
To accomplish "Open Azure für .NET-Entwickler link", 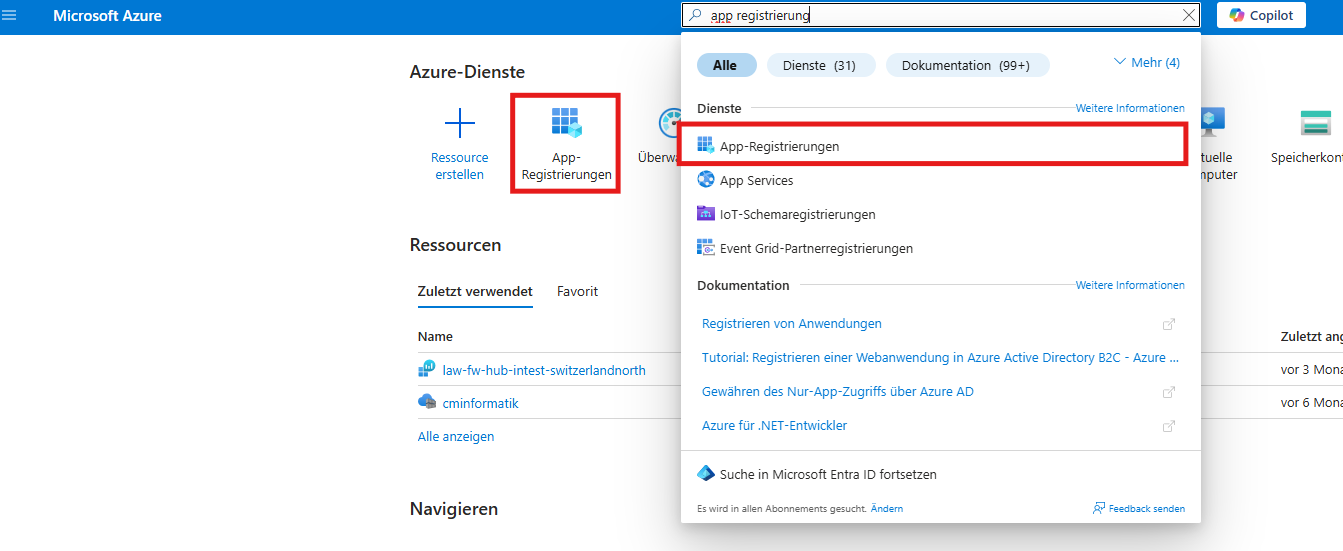I will [775, 426].
